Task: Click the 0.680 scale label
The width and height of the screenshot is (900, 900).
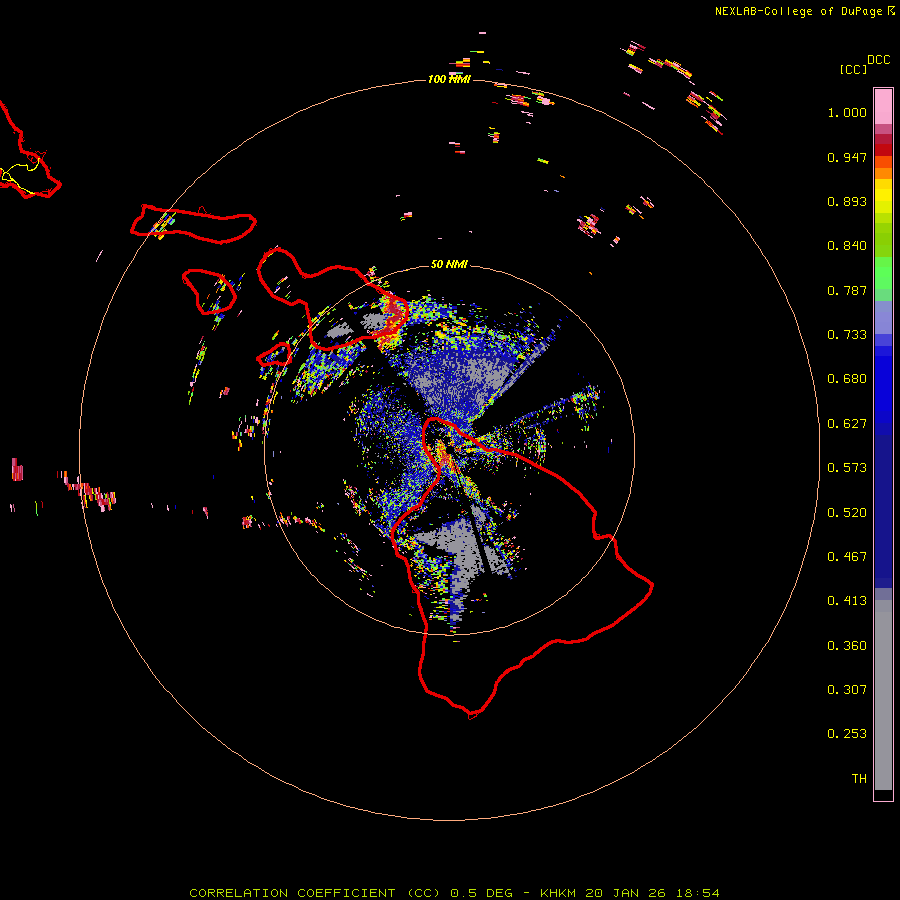Action: point(847,379)
